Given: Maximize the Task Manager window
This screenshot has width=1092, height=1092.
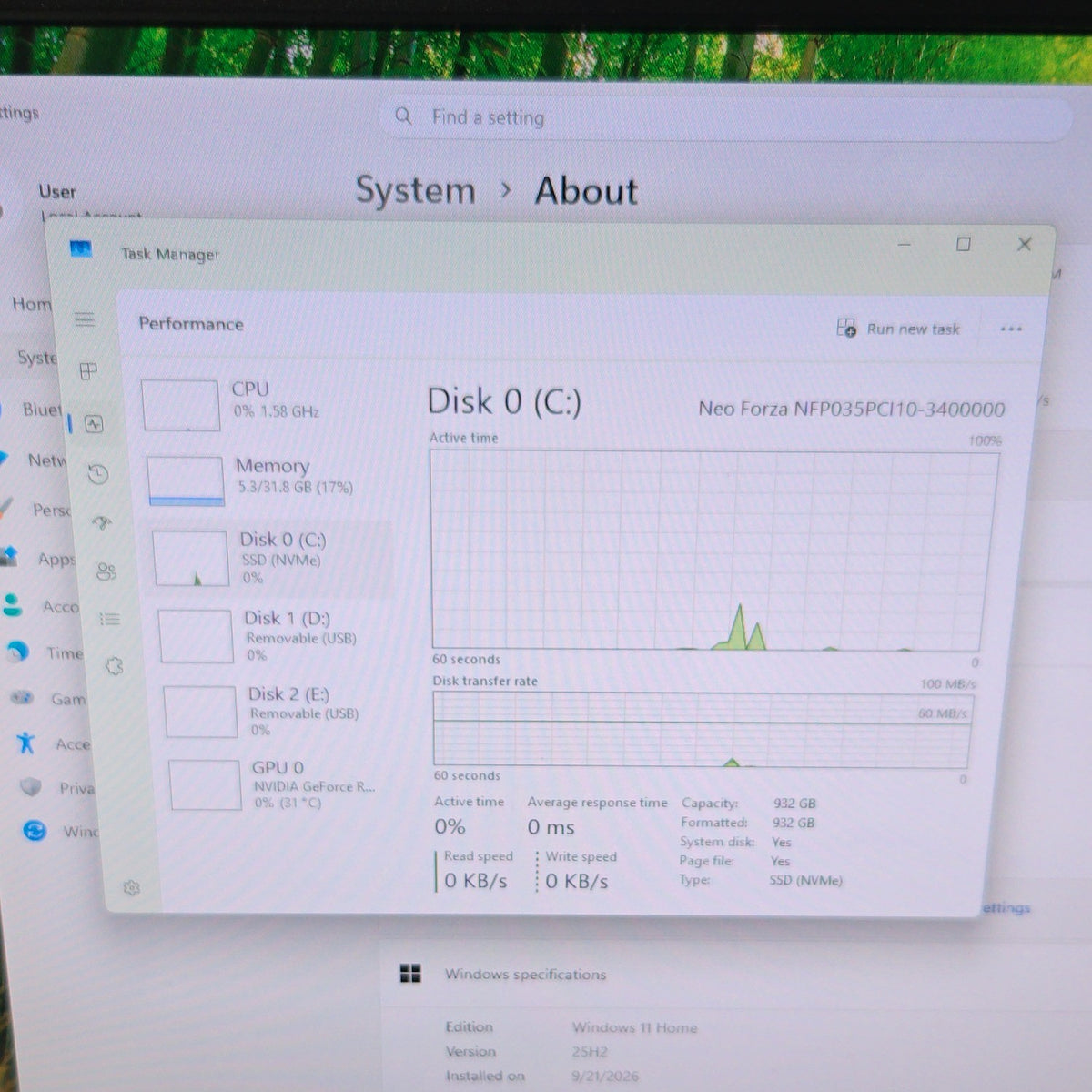Looking at the screenshot, I should (964, 244).
